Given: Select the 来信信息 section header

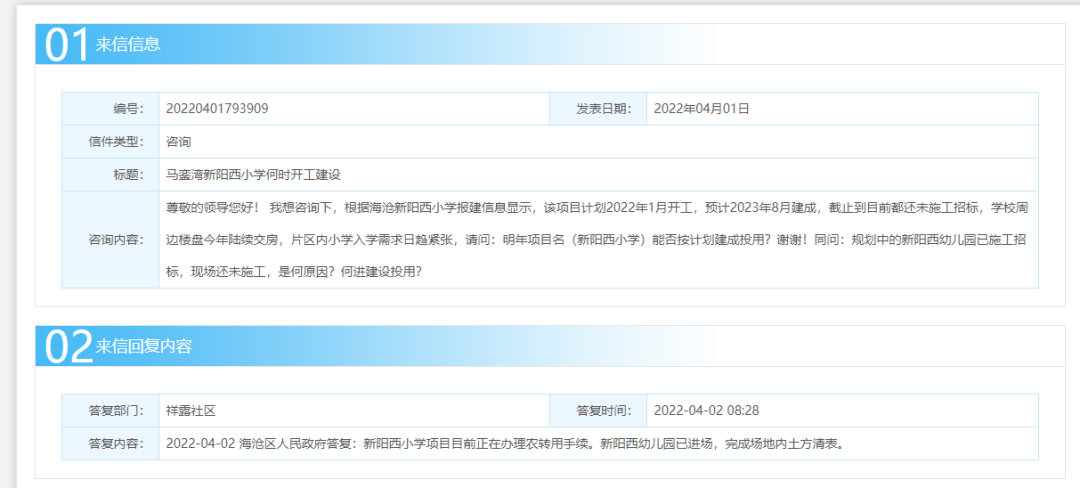Looking at the screenshot, I should point(128,45).
